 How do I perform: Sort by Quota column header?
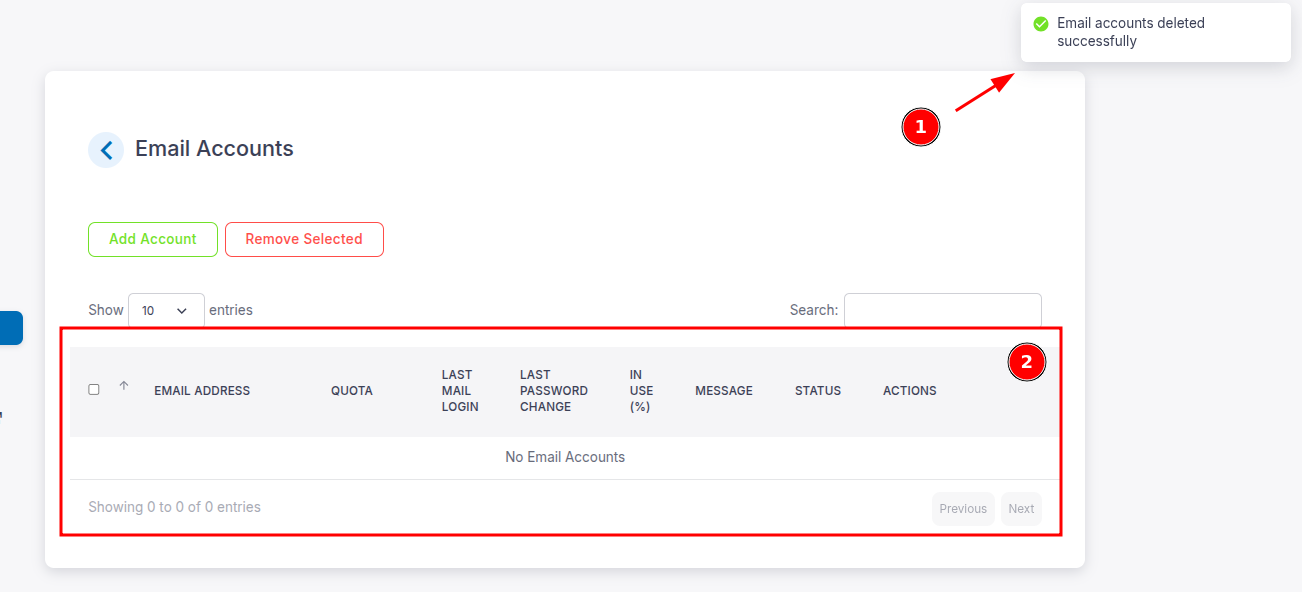click(352, 391)
